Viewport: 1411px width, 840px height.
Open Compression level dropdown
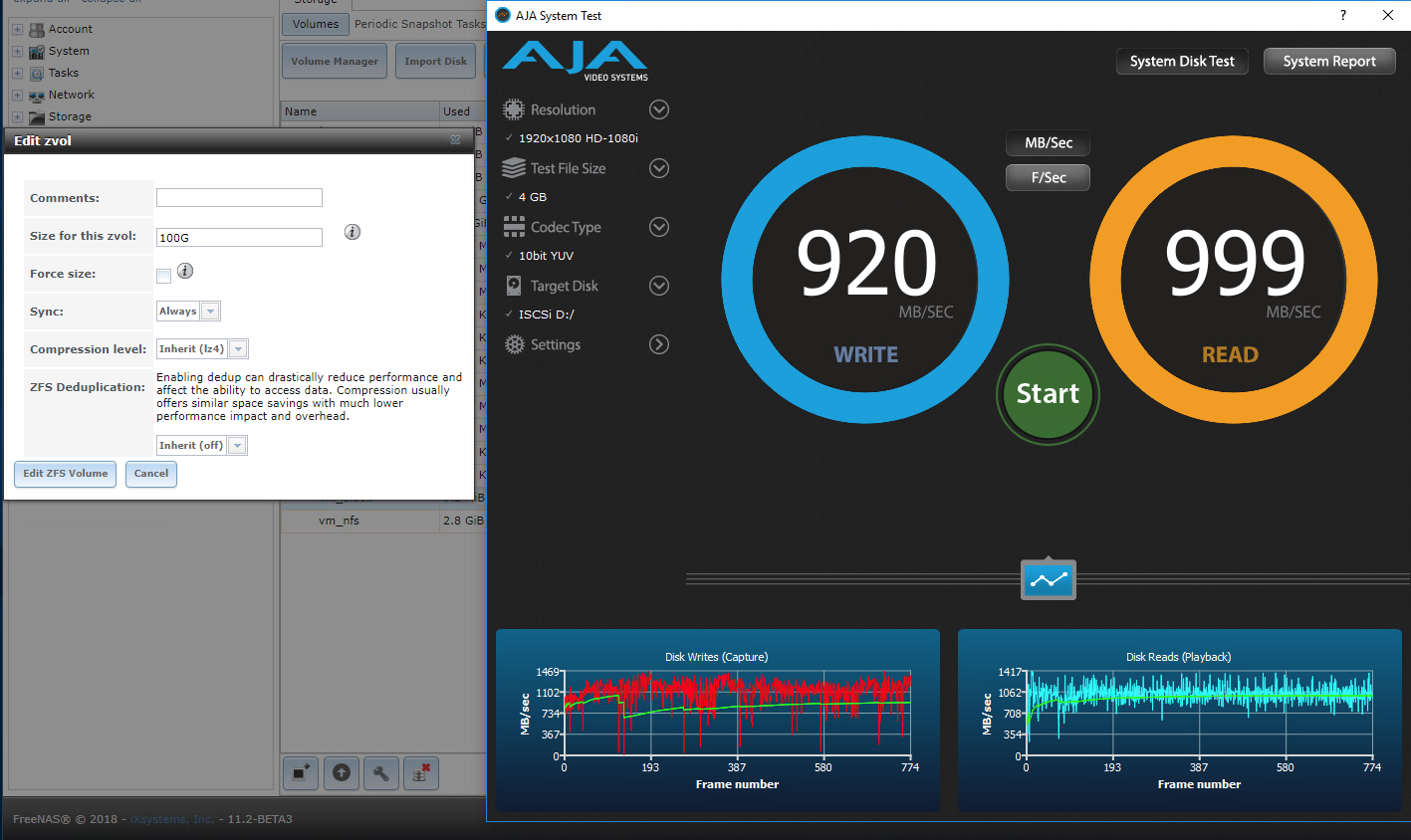pos(202,349)
